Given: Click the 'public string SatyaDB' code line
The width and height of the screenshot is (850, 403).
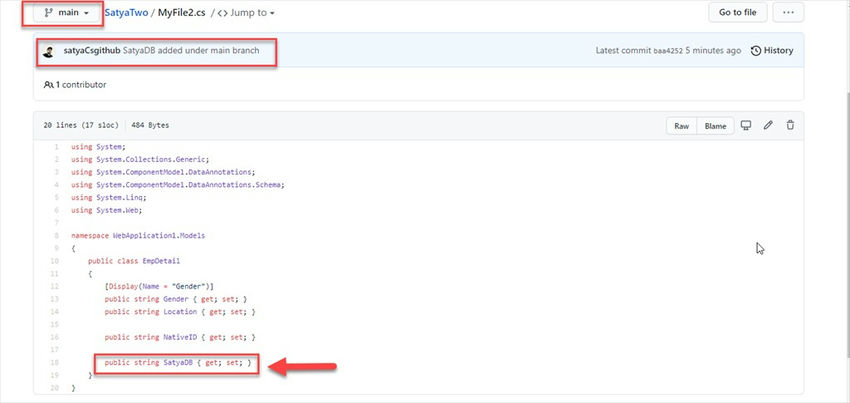Looking at the screenshot, I should pos(178,362).
